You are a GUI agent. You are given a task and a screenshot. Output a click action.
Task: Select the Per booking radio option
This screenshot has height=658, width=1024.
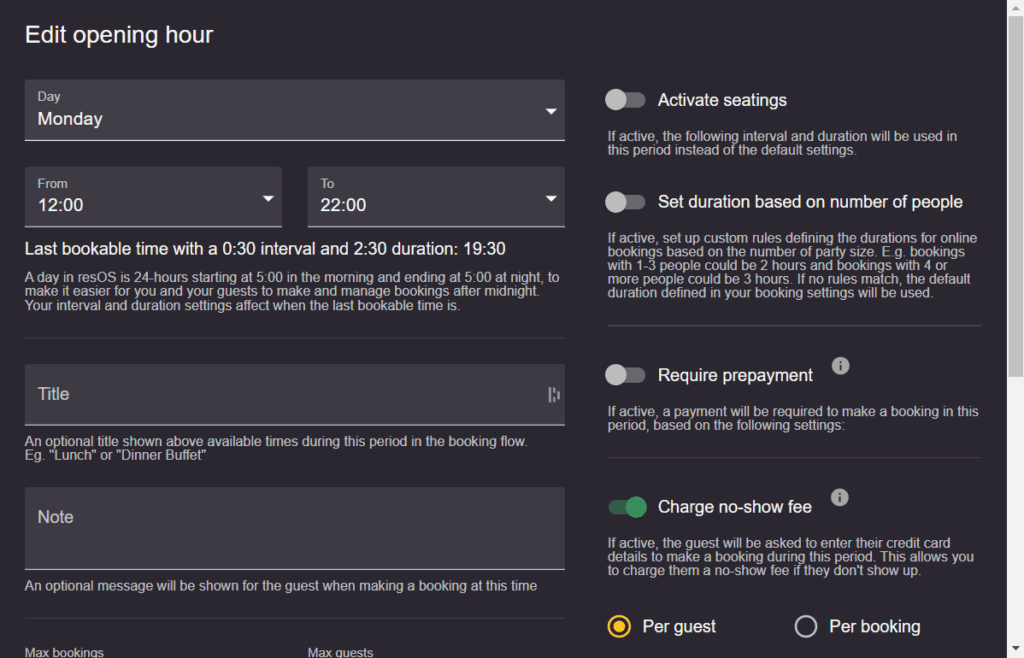(806, 626)
